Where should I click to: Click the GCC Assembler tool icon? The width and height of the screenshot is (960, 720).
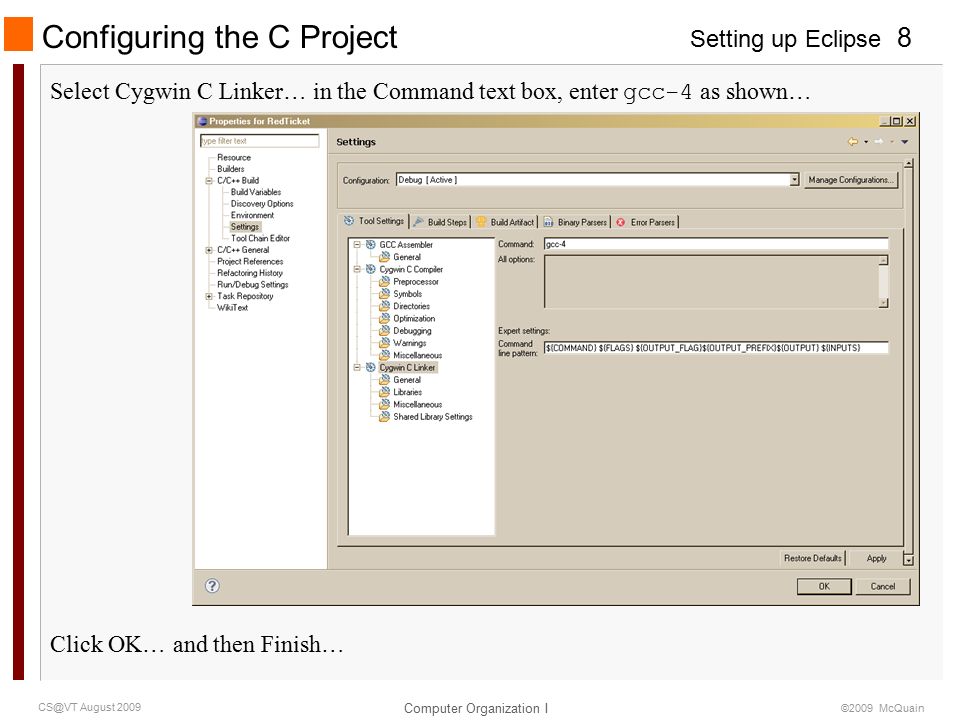tap(370, 244)
